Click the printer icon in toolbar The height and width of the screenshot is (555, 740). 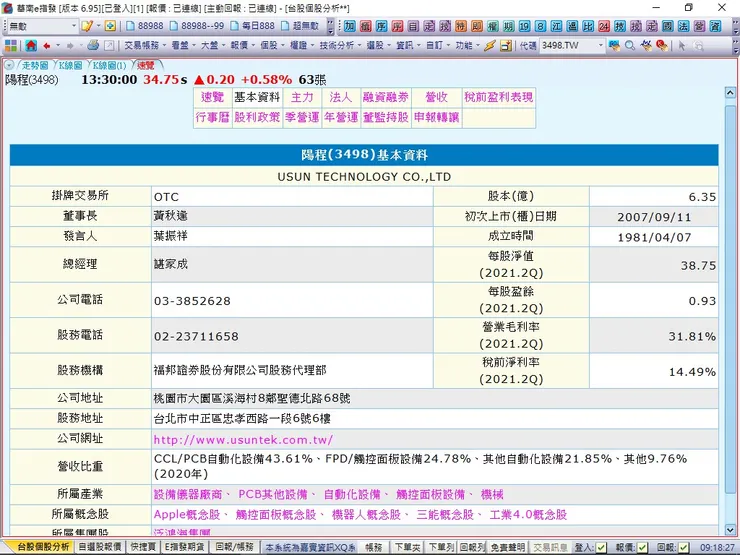point(93,45)
